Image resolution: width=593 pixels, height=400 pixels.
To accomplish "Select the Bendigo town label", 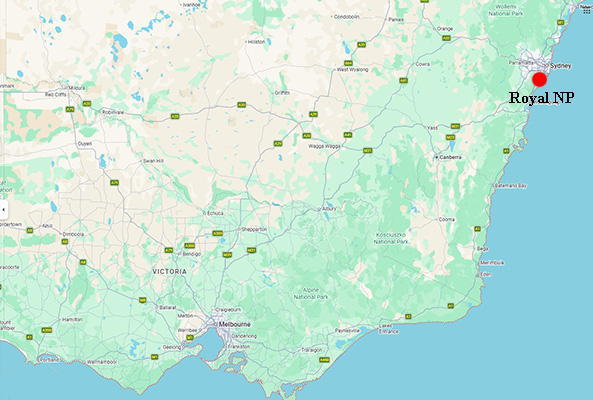I will (x=192, y=254).
